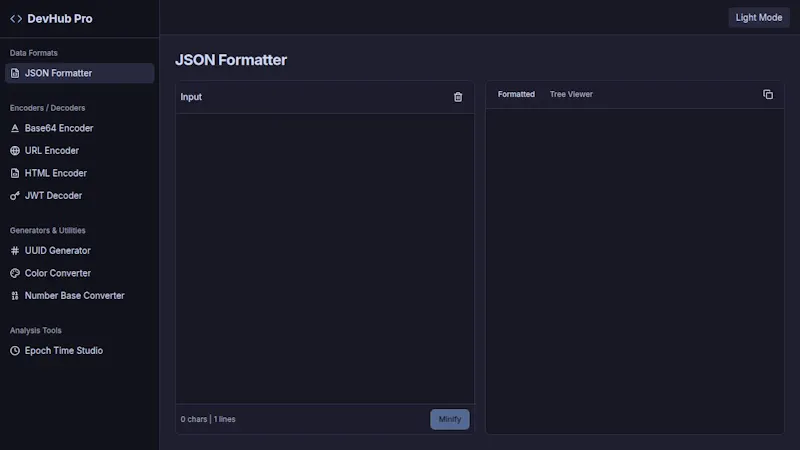Open the Epoch Time Studio tool
Image resolution: width=800 pixels, height=450 pixels.
point(80,351)
